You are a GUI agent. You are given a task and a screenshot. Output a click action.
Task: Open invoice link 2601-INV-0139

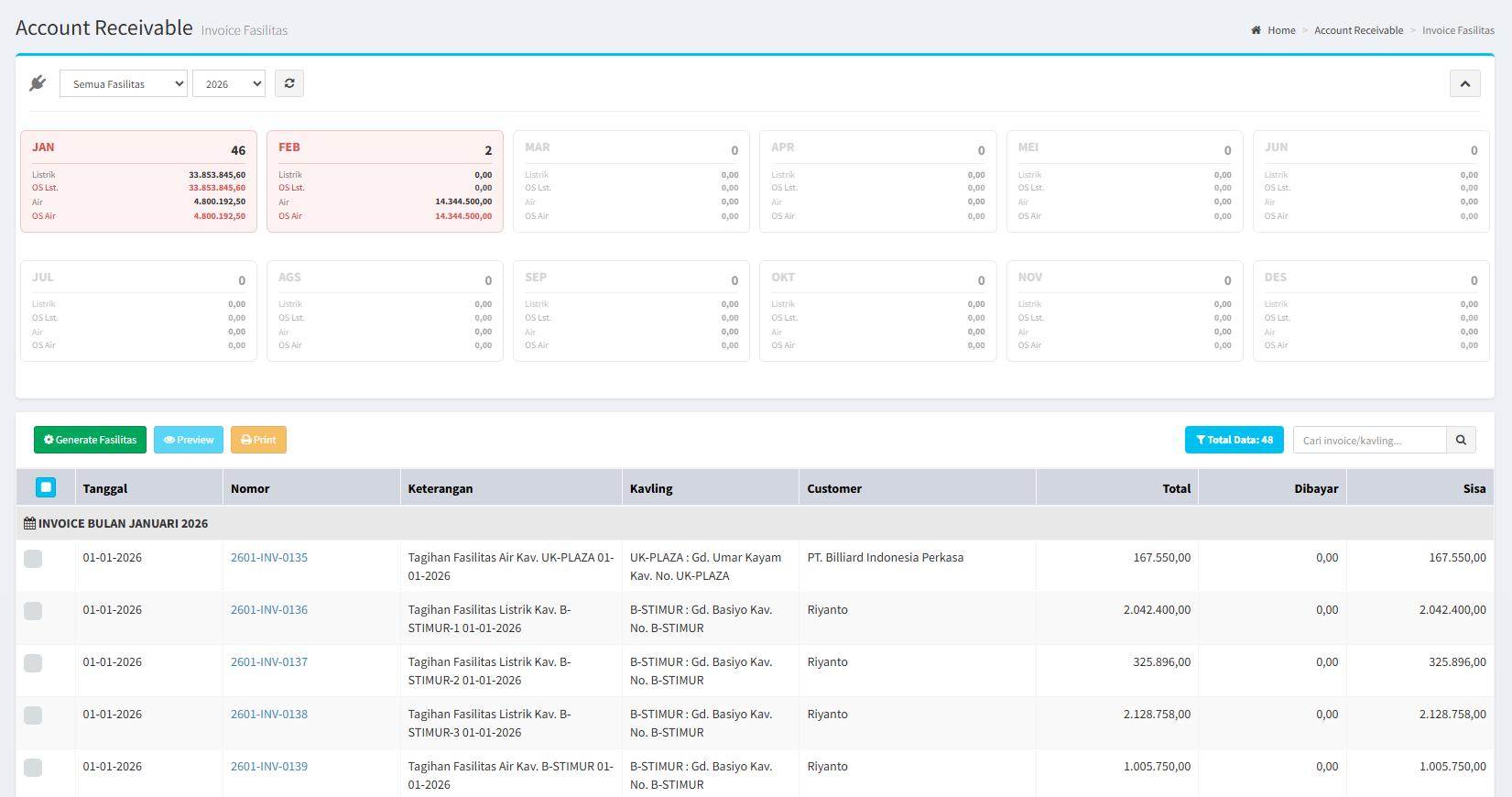point(269,767)
